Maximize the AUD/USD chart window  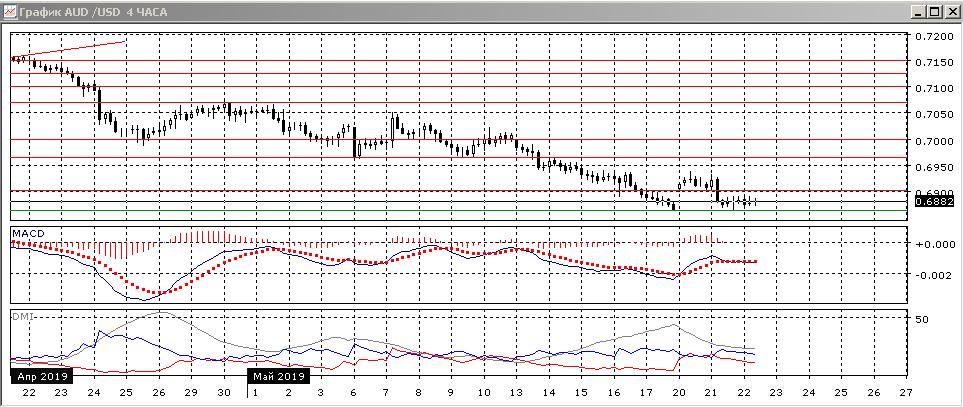(934, 11)
